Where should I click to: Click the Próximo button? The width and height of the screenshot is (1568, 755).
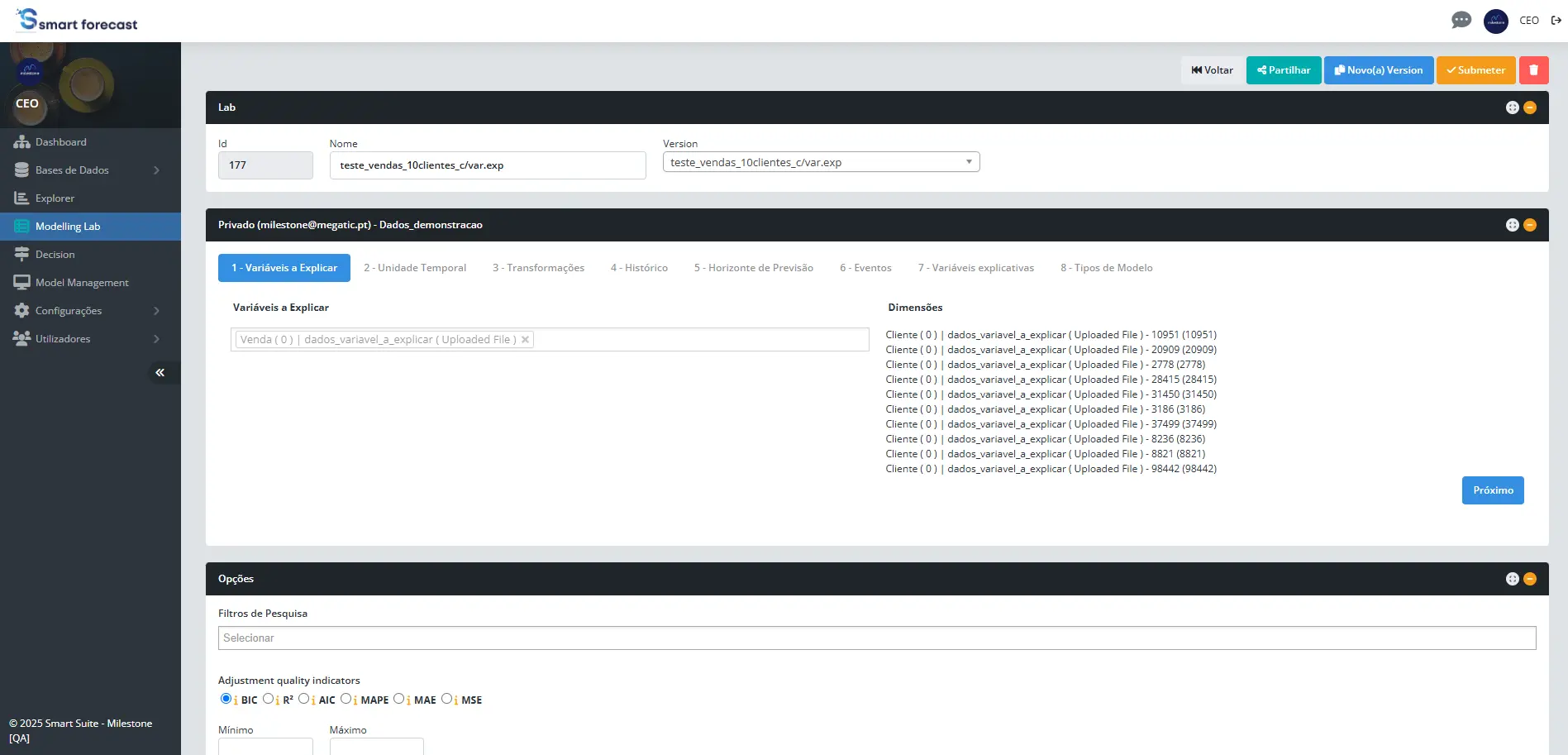tap(1492, 490)
